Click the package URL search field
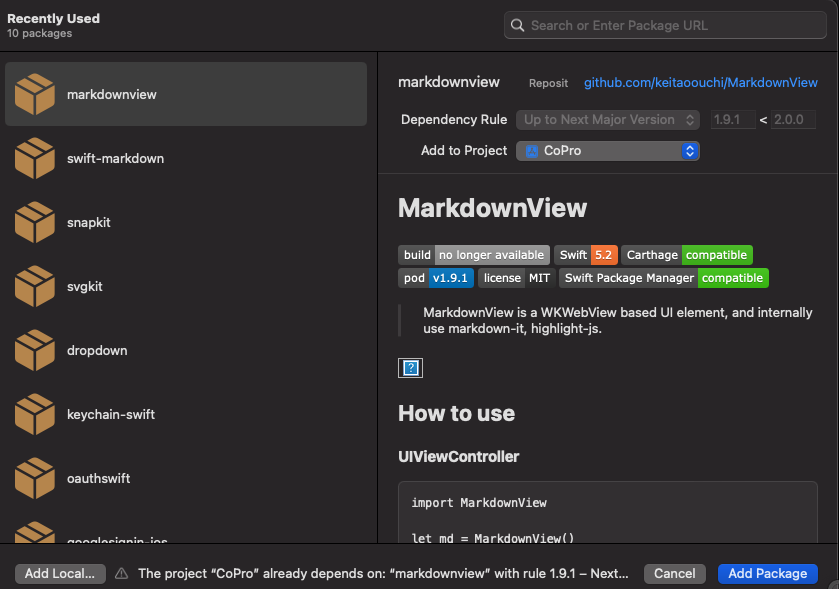Screen dimensions: 839x589 [665, 25]
